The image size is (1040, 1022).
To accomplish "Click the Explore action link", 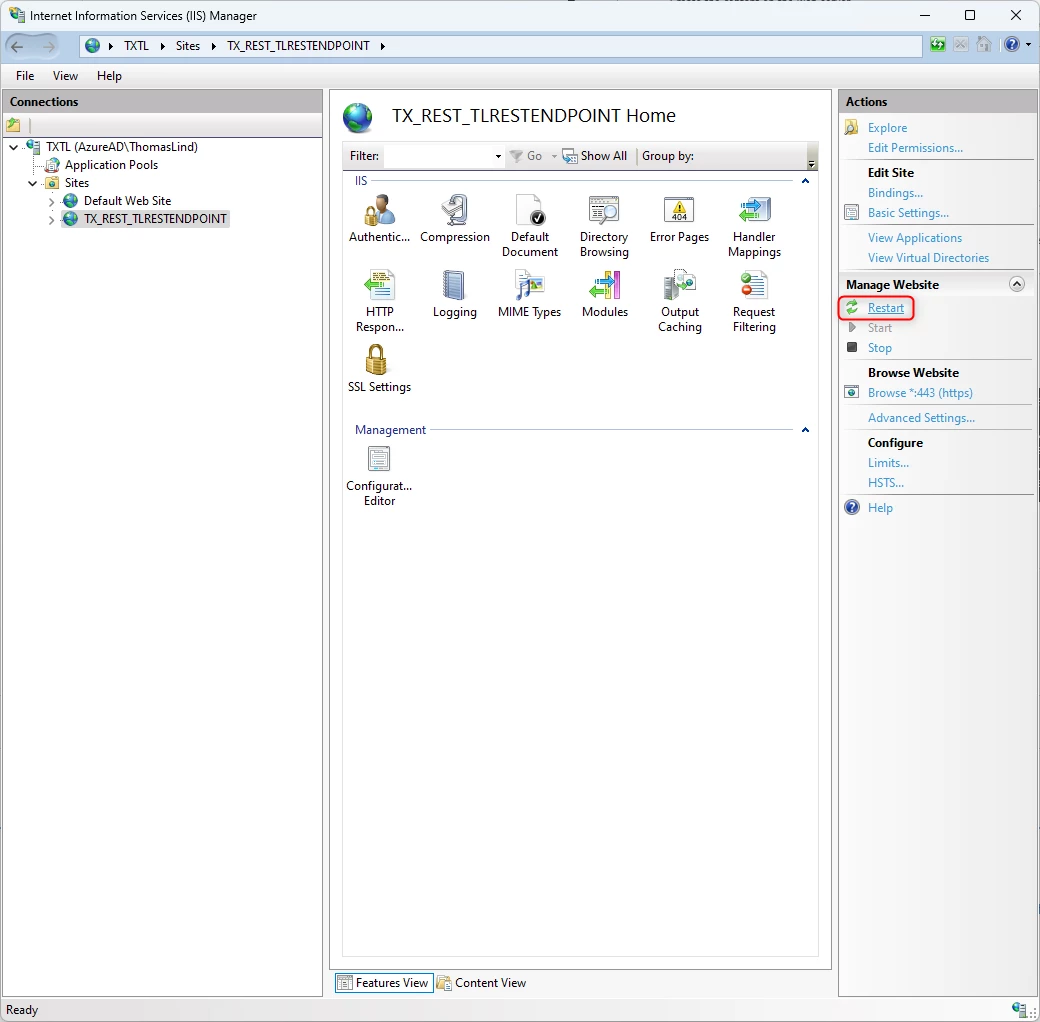I will coord(887,127).
